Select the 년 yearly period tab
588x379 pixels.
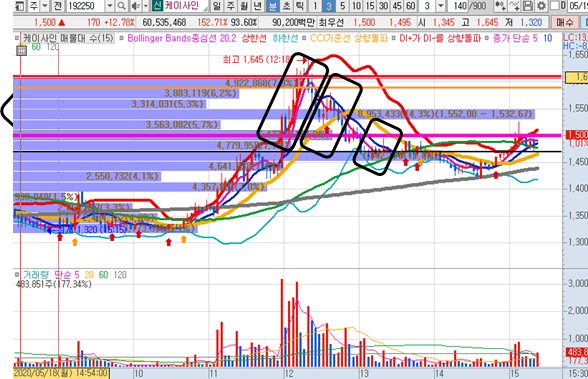click(x=258, y=6)
